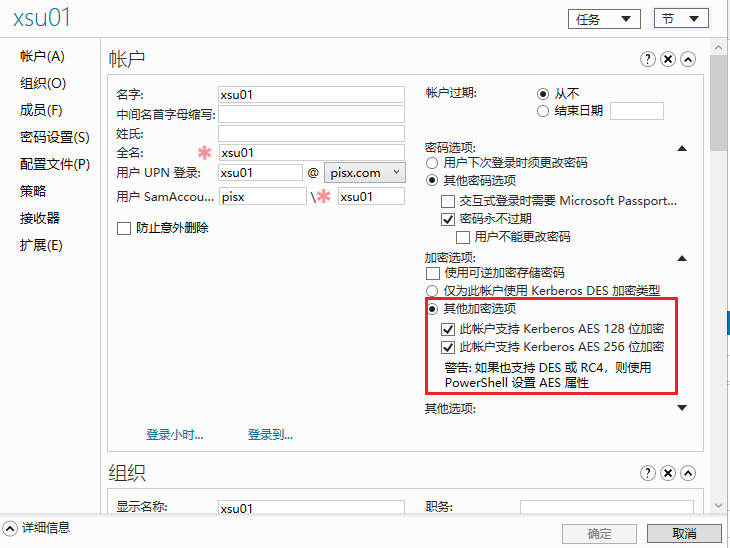Open the 节 dropdown menu
The image size is (730, 548).
pos(681,19)
